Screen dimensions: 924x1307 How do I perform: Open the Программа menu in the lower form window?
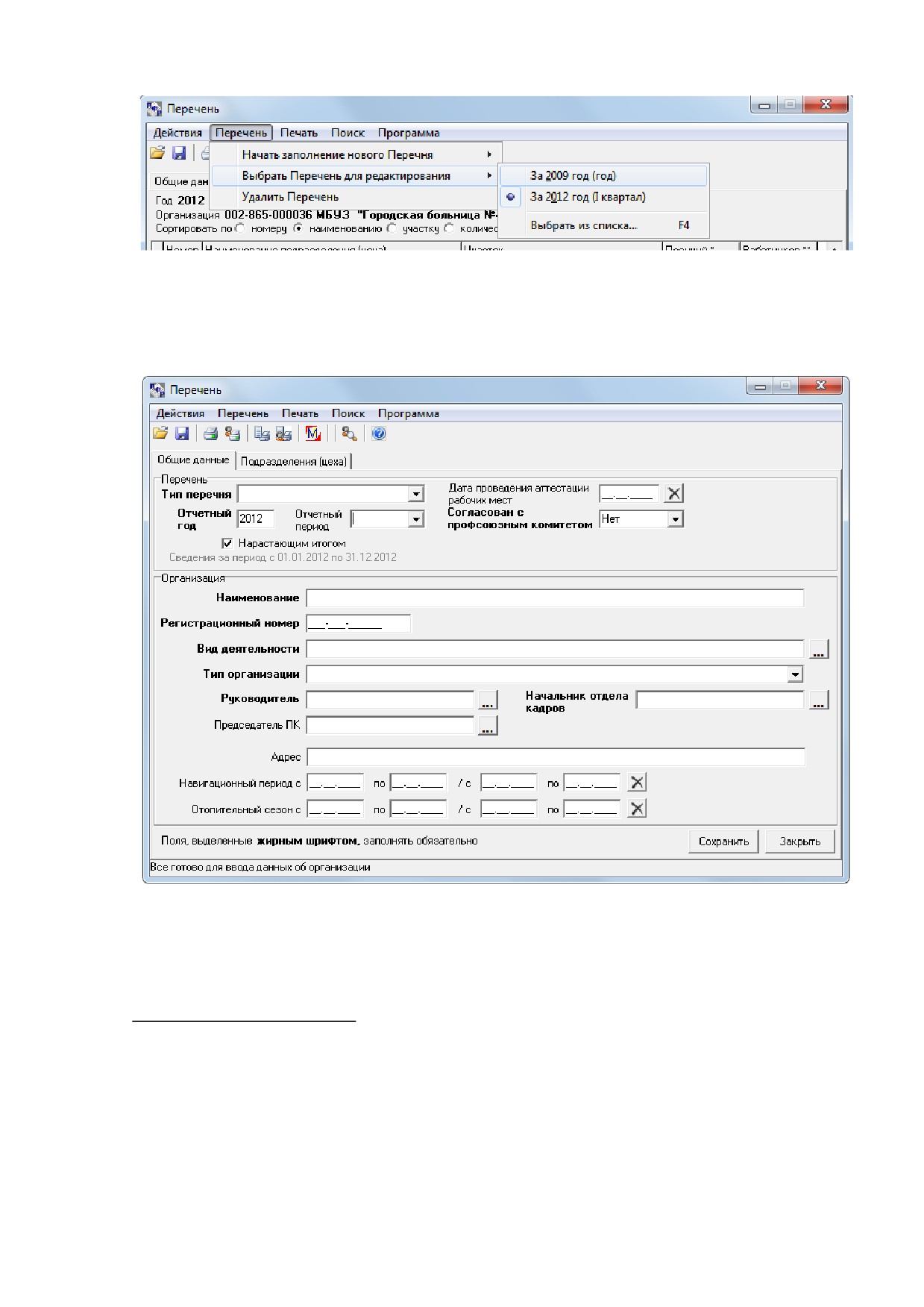pos(409,413)
